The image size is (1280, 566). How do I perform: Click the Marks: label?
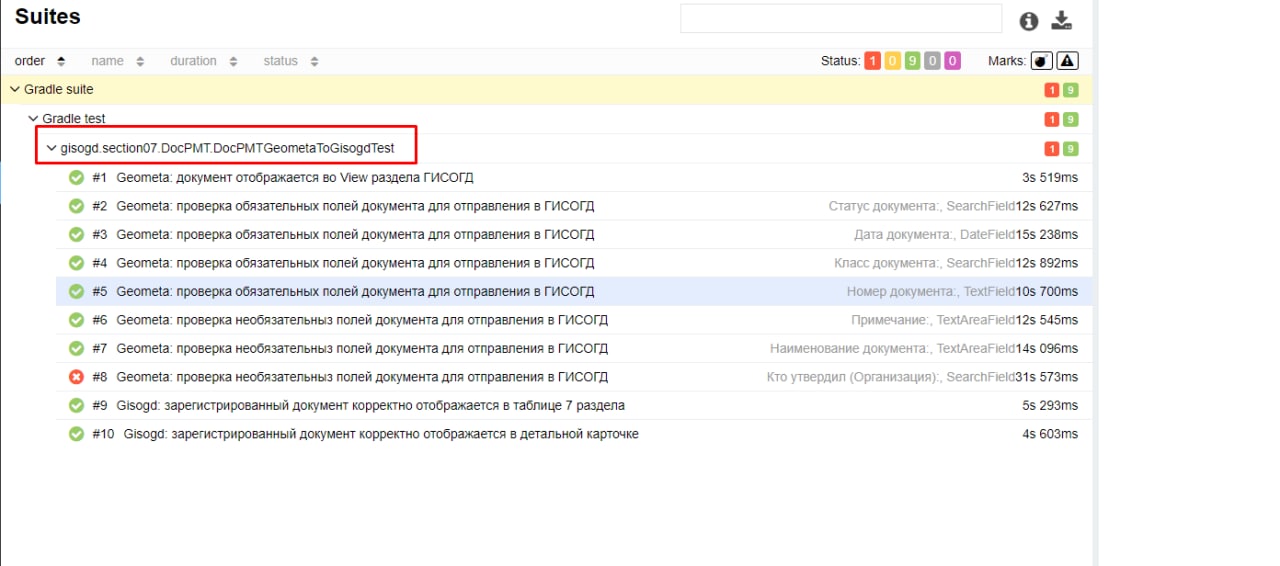click(1007, 61)
